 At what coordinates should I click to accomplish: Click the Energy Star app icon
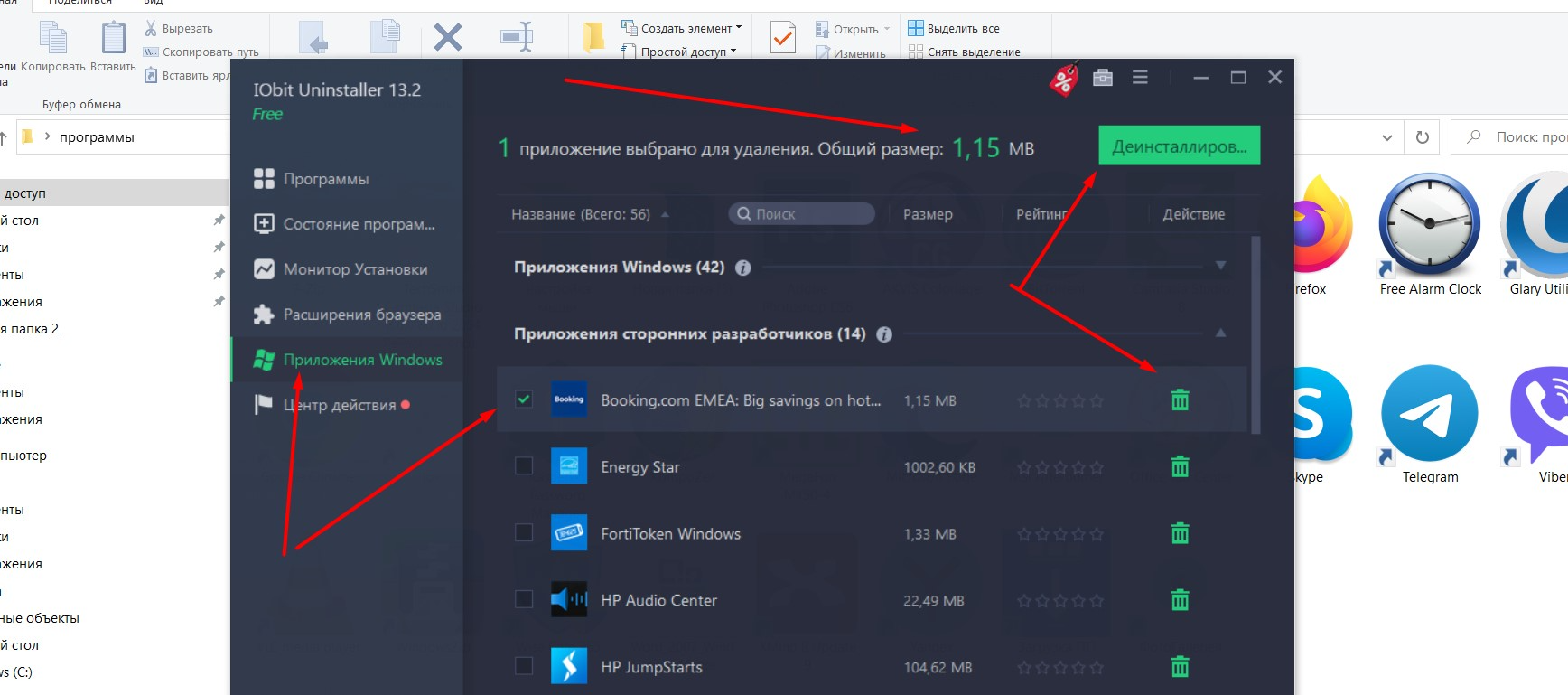[x=569, y=466]
